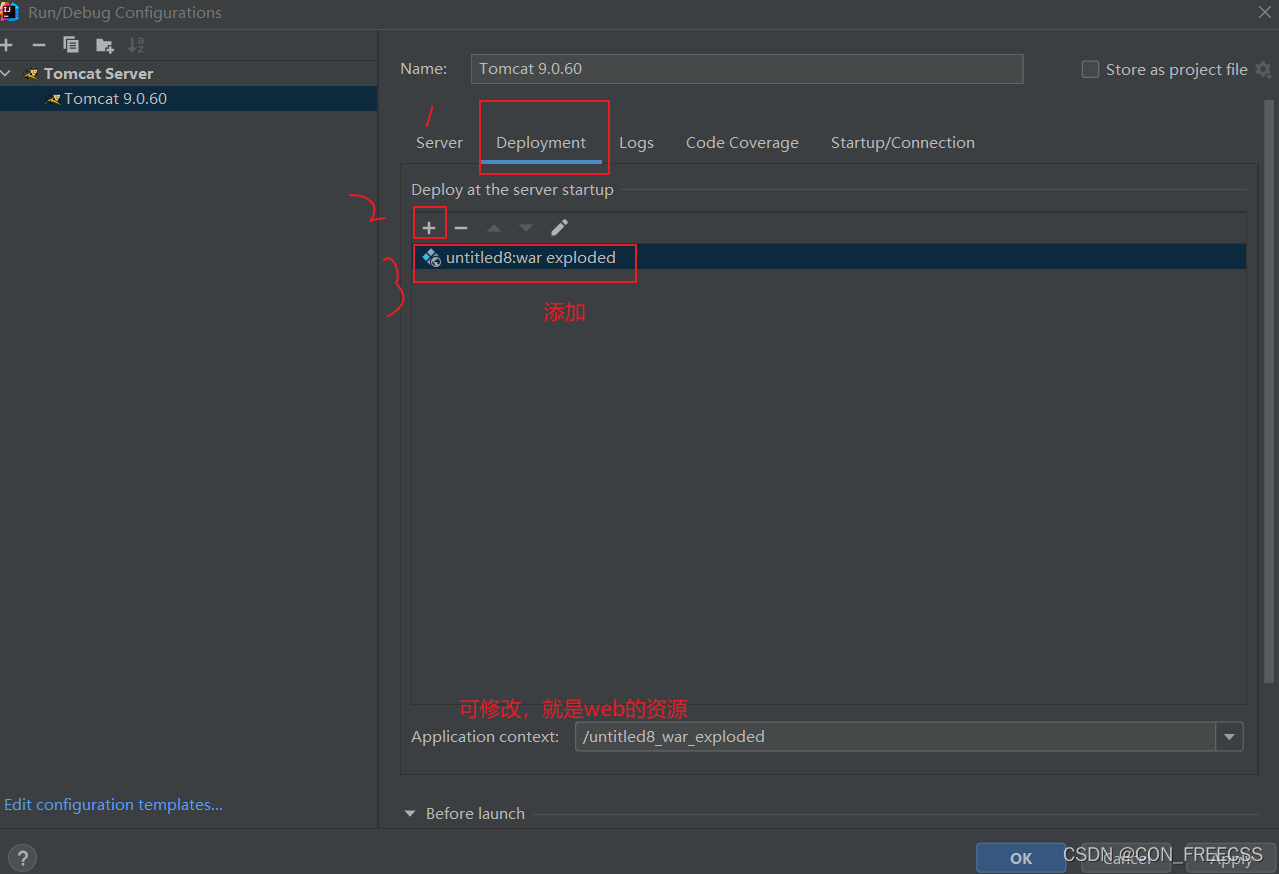Click the Application context text field
Image resolution: width=1279 pixels, height=874 pixels.
896,737
